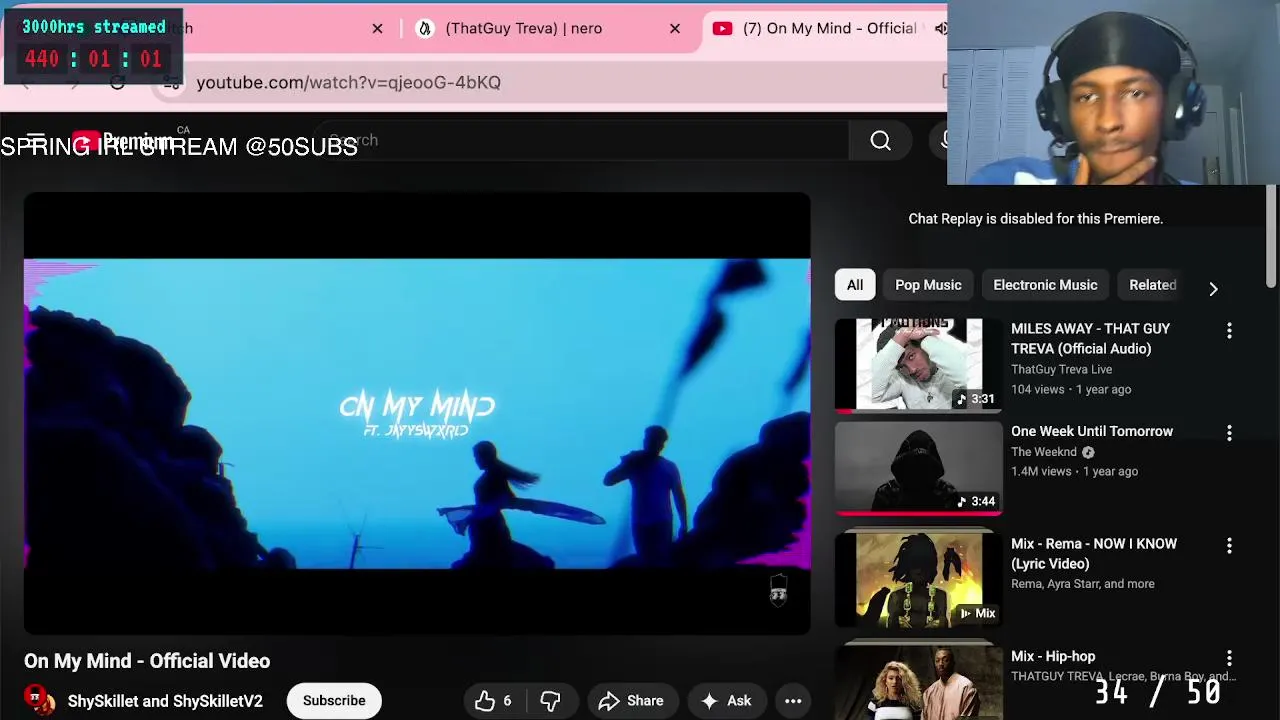The height and width of the screenshot is (720, 1280).
Task: Click the YouTube Premium logo
Action: coord(122,141)
